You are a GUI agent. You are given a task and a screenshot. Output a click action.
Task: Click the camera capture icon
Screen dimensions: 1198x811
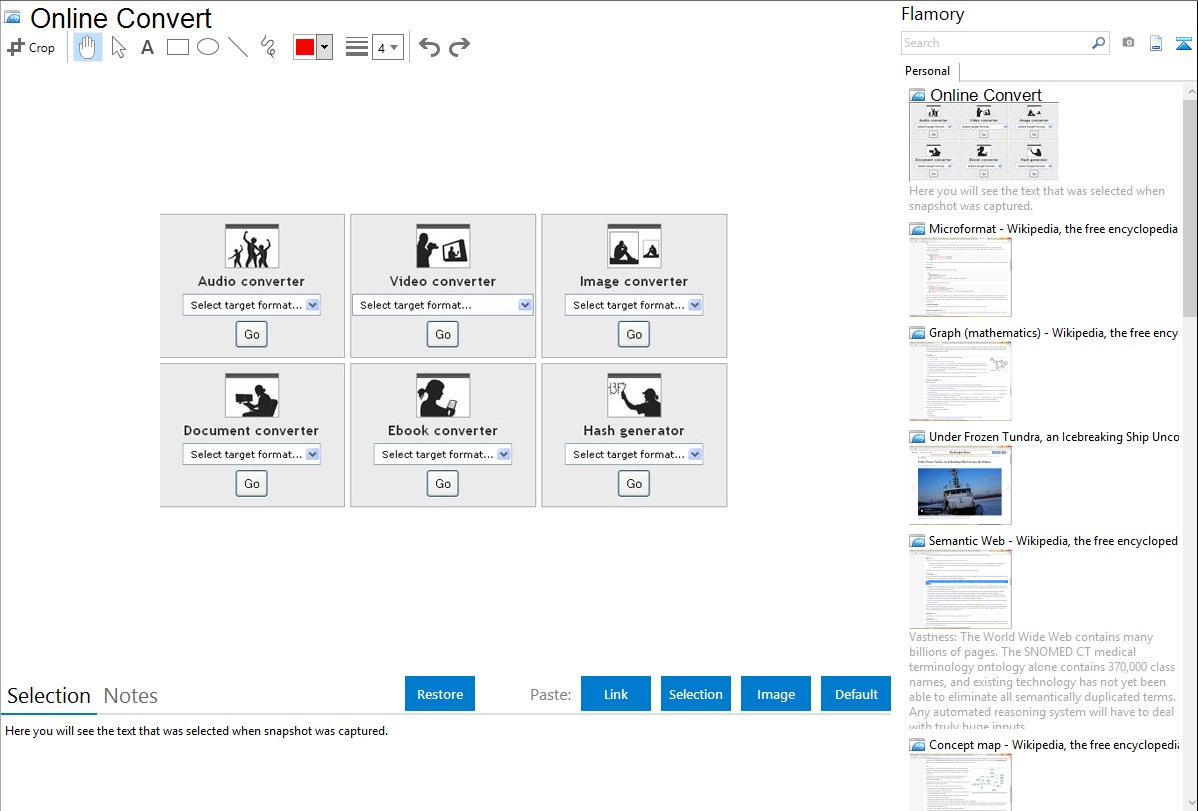1128,43
